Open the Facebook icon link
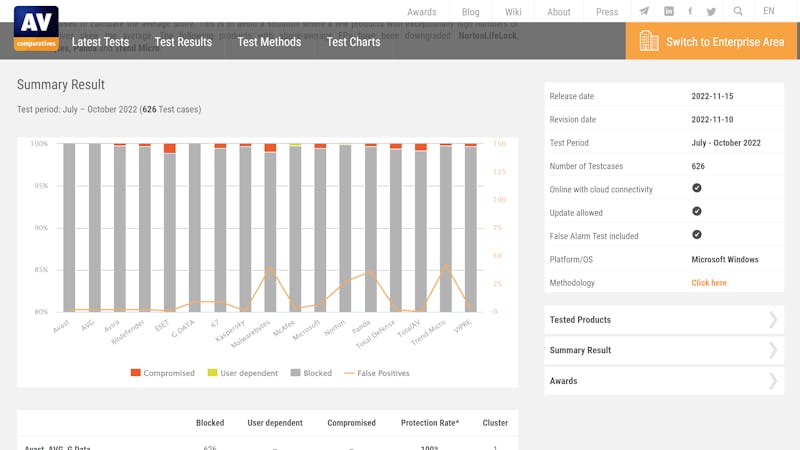The image size is (800, 450). [690, 11]
